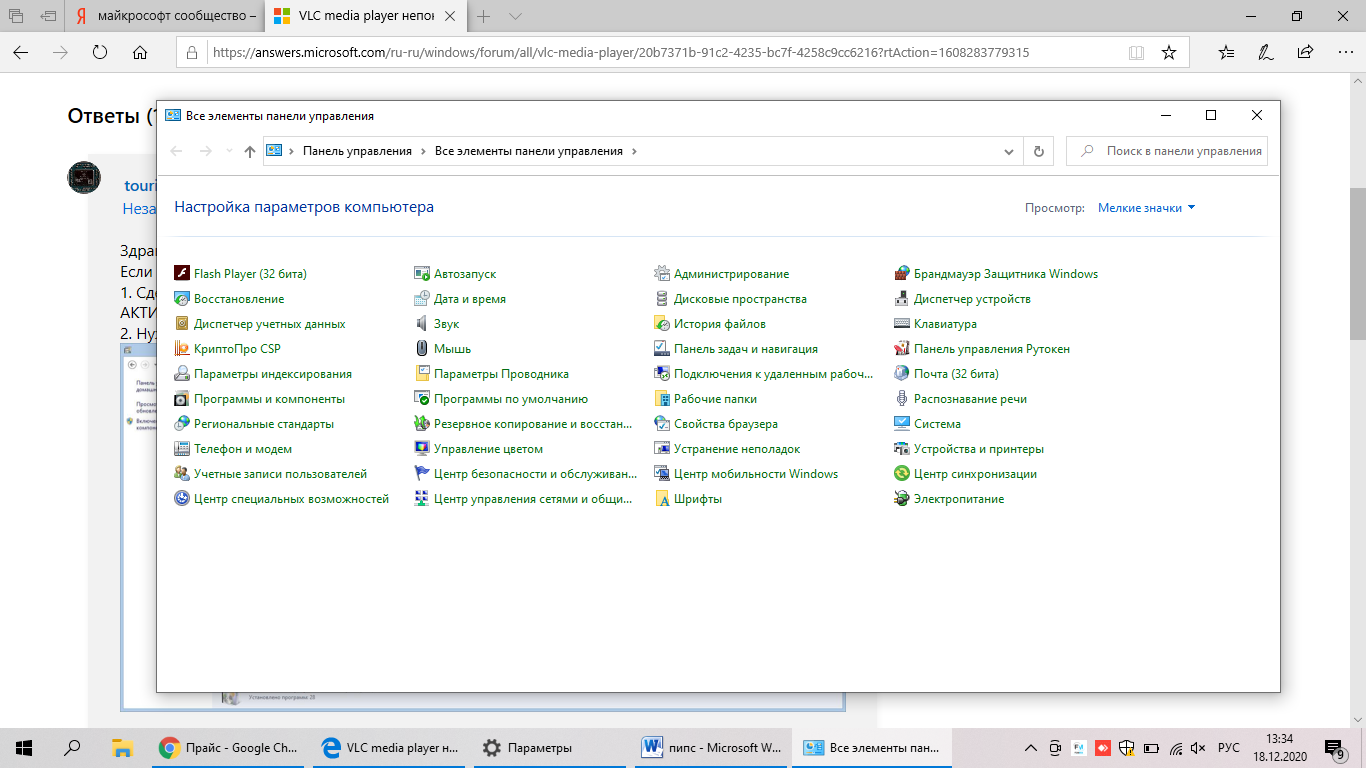The image size is (1366, 768).
Task: Open a new browser tab with the plus button
Action: [484, 17]
